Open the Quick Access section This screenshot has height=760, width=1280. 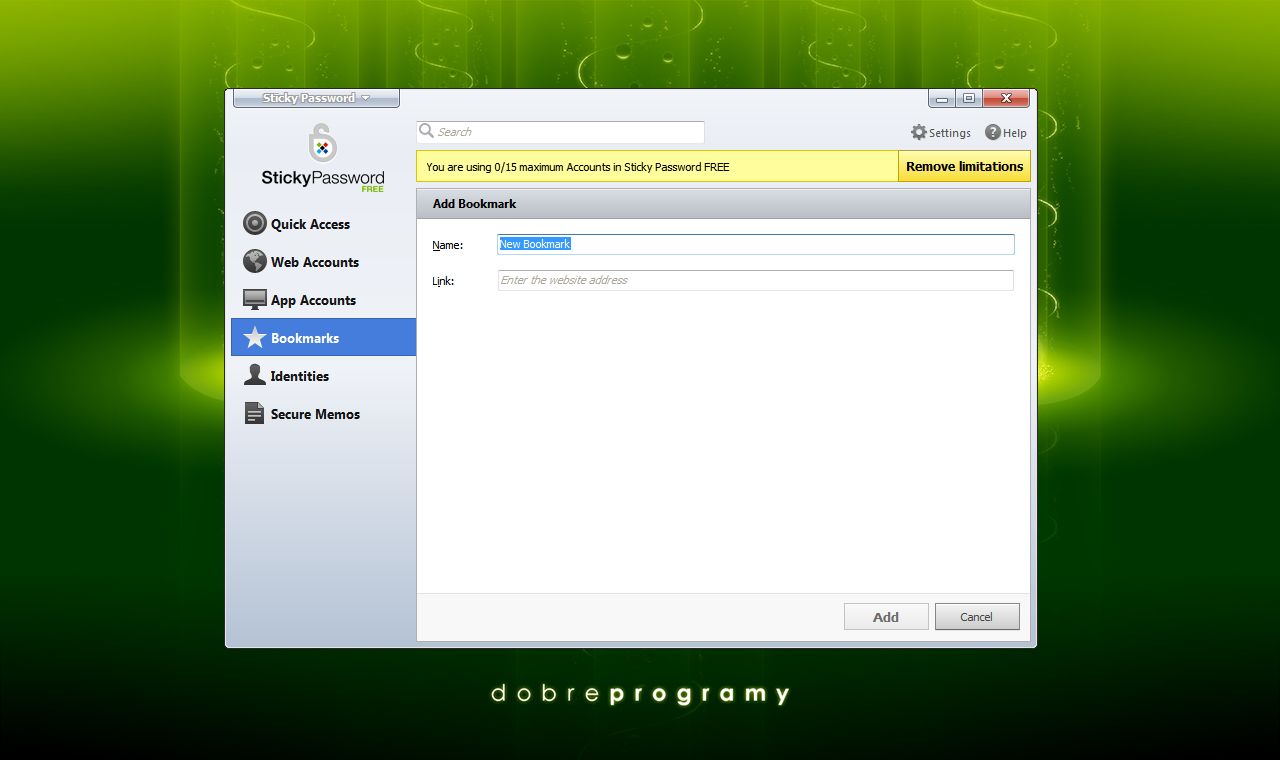(323, 224)
